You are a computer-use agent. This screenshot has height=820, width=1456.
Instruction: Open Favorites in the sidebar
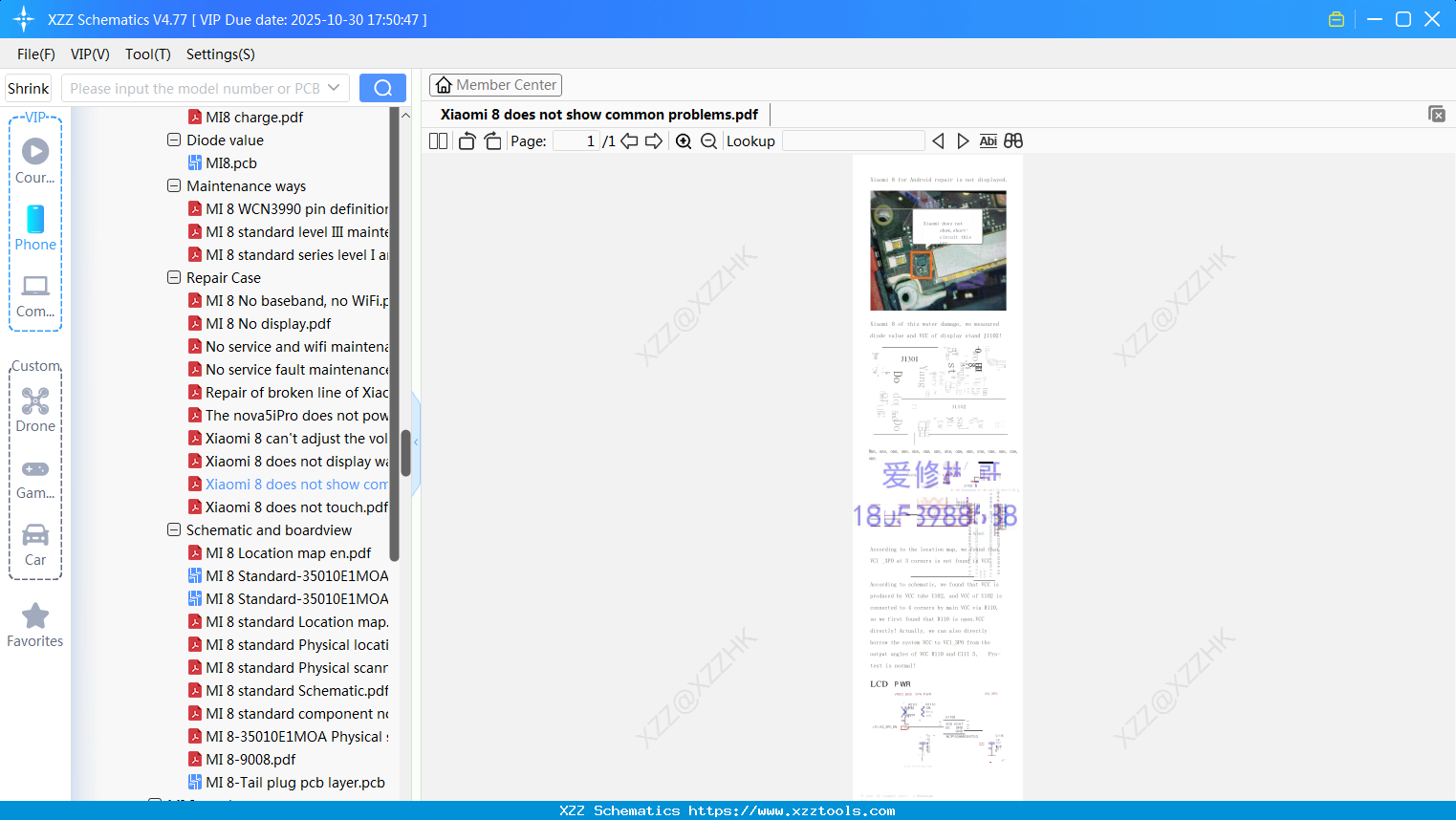(35, 626)
